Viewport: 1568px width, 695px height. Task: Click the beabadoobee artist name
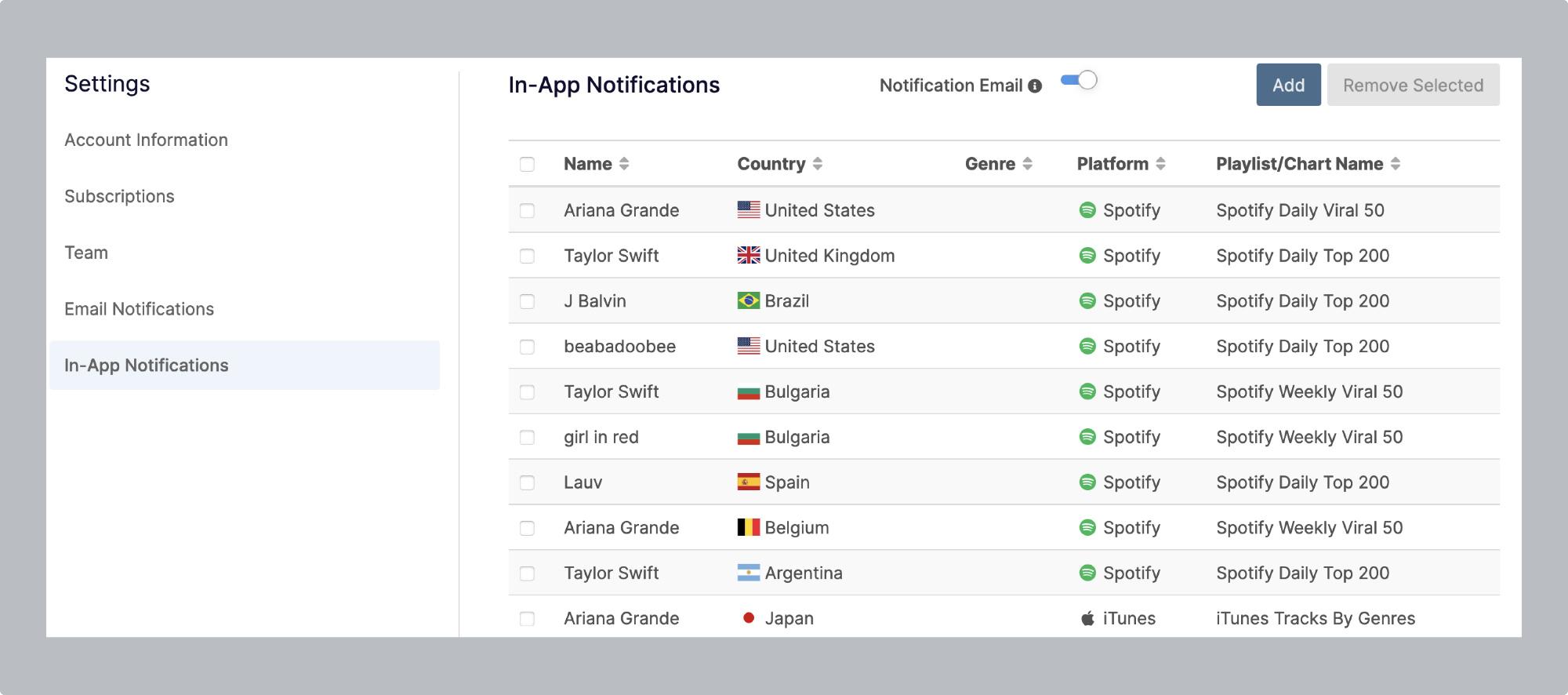click(x=619, y=346)
